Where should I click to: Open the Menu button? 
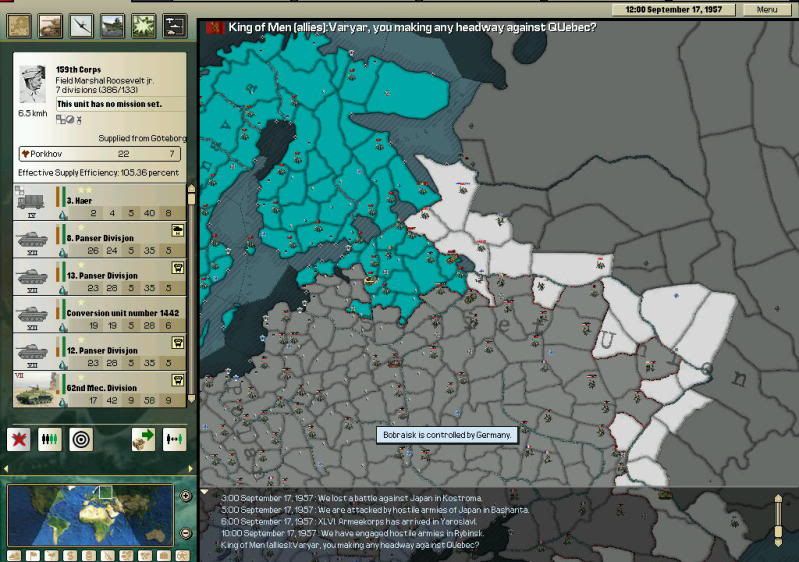pos(767,10)
